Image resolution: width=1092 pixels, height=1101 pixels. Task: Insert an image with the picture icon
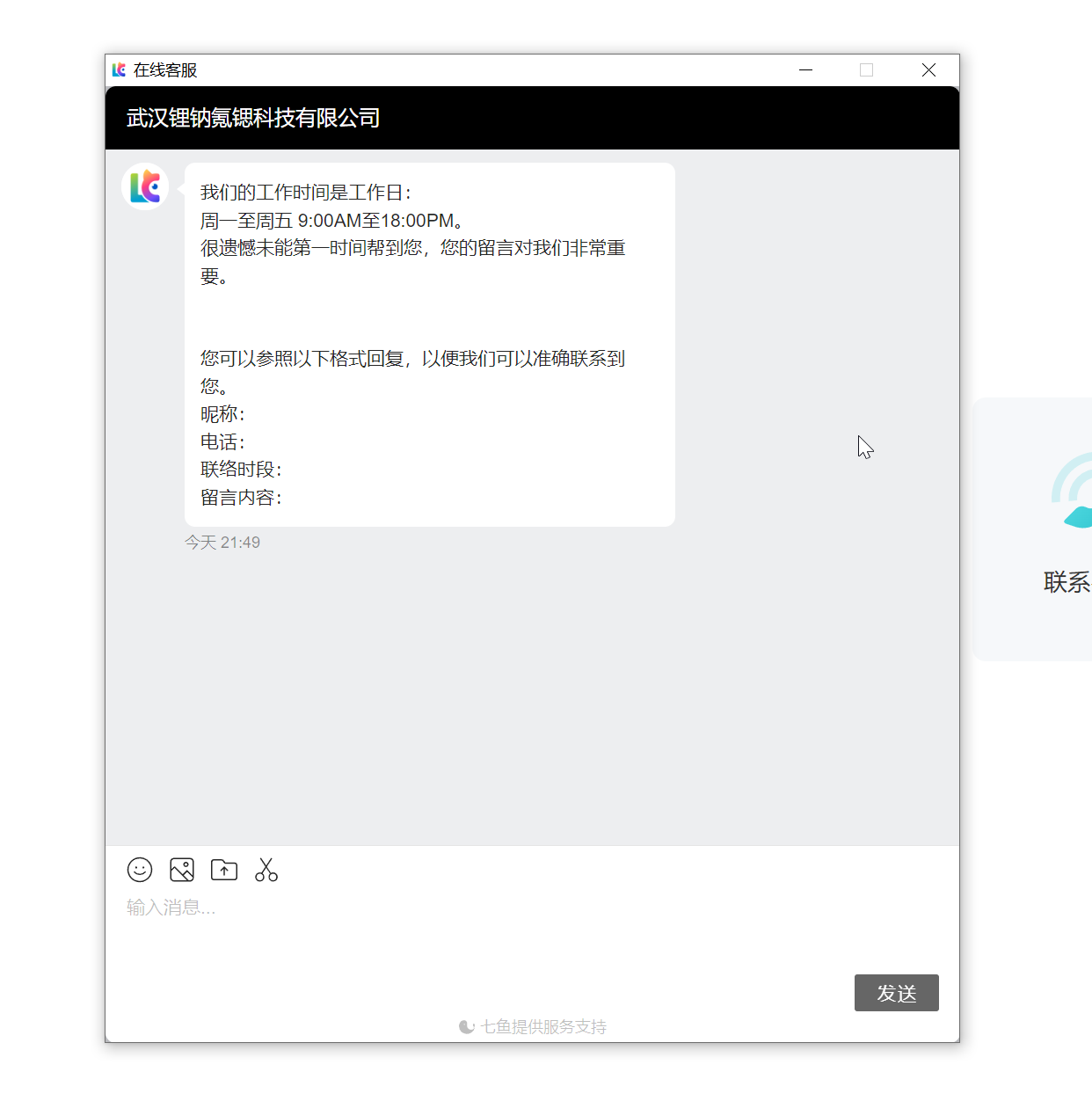(182, 870)
